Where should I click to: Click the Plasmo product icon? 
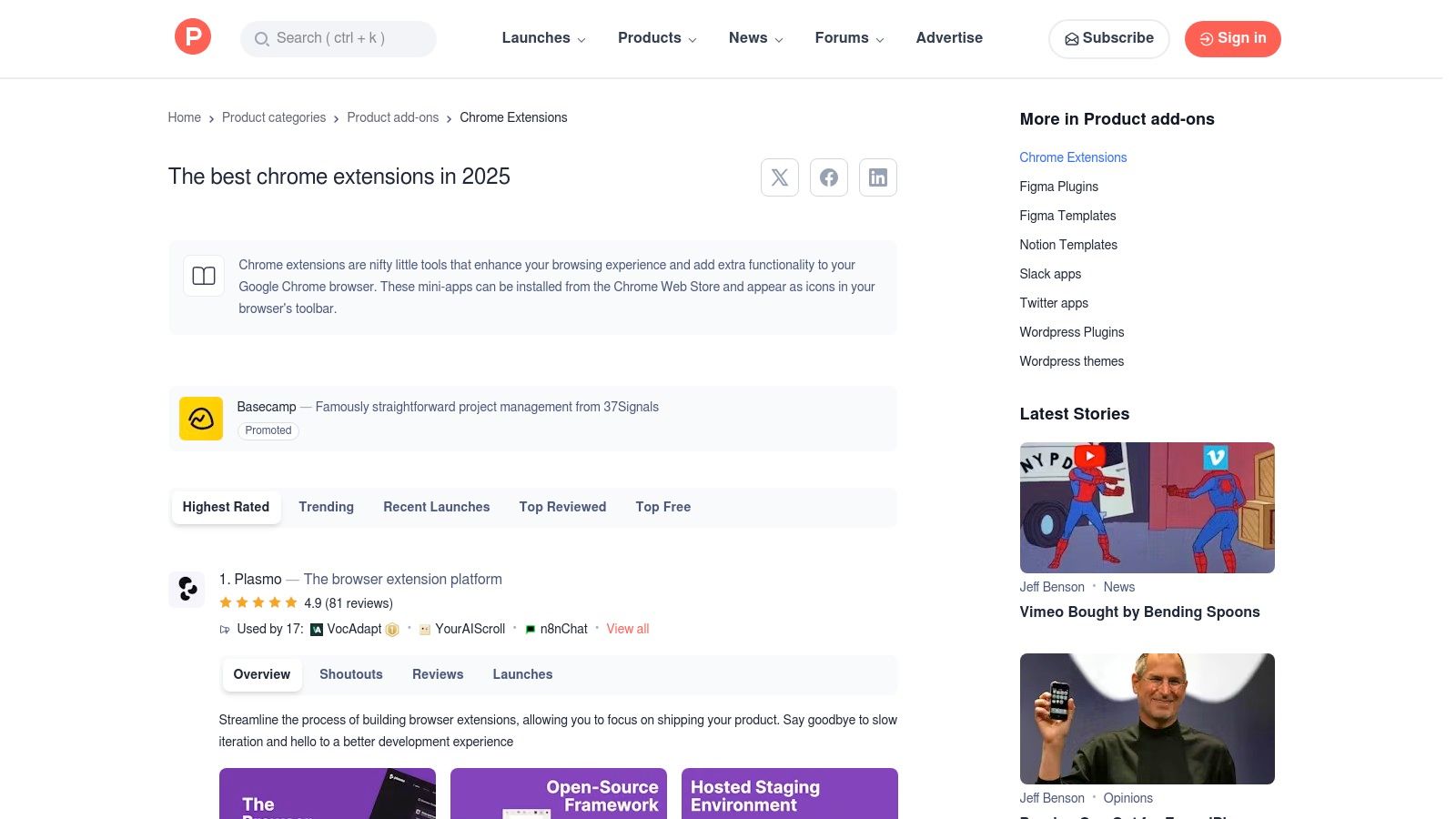pyautogui.click(x=187, y=589)
